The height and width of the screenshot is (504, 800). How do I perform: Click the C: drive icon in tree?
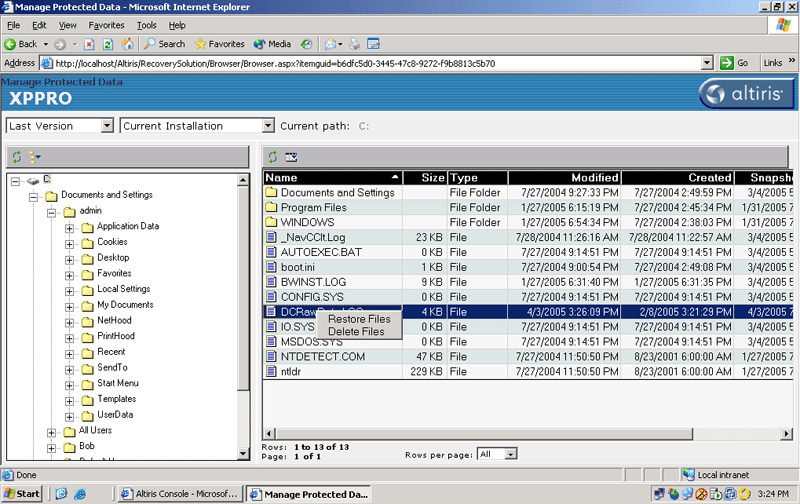34,179
